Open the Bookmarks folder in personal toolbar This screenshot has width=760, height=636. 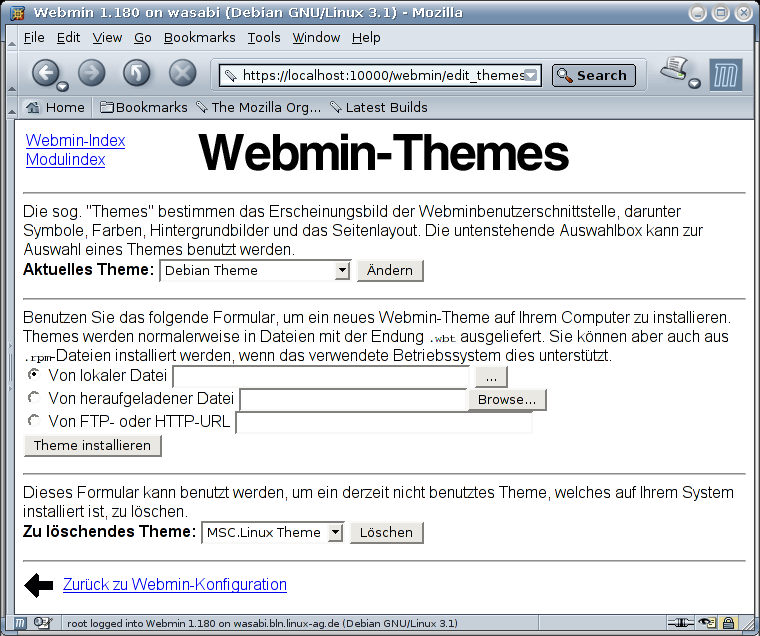coord(144,107)
